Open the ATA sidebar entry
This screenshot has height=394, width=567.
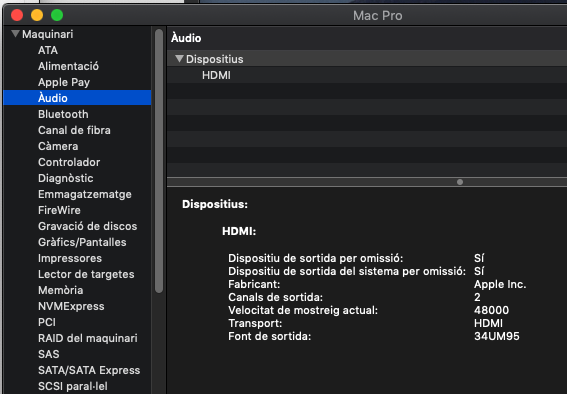coord(48,50)
